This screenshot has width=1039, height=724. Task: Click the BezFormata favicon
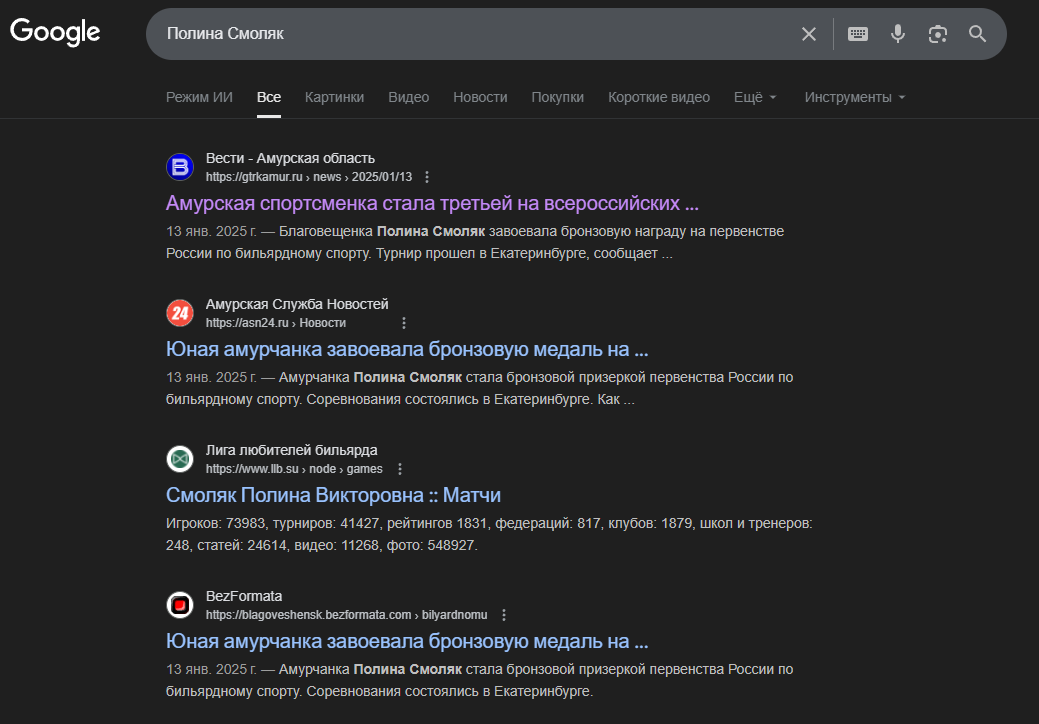pyautogui.click(x=180, y=605)
